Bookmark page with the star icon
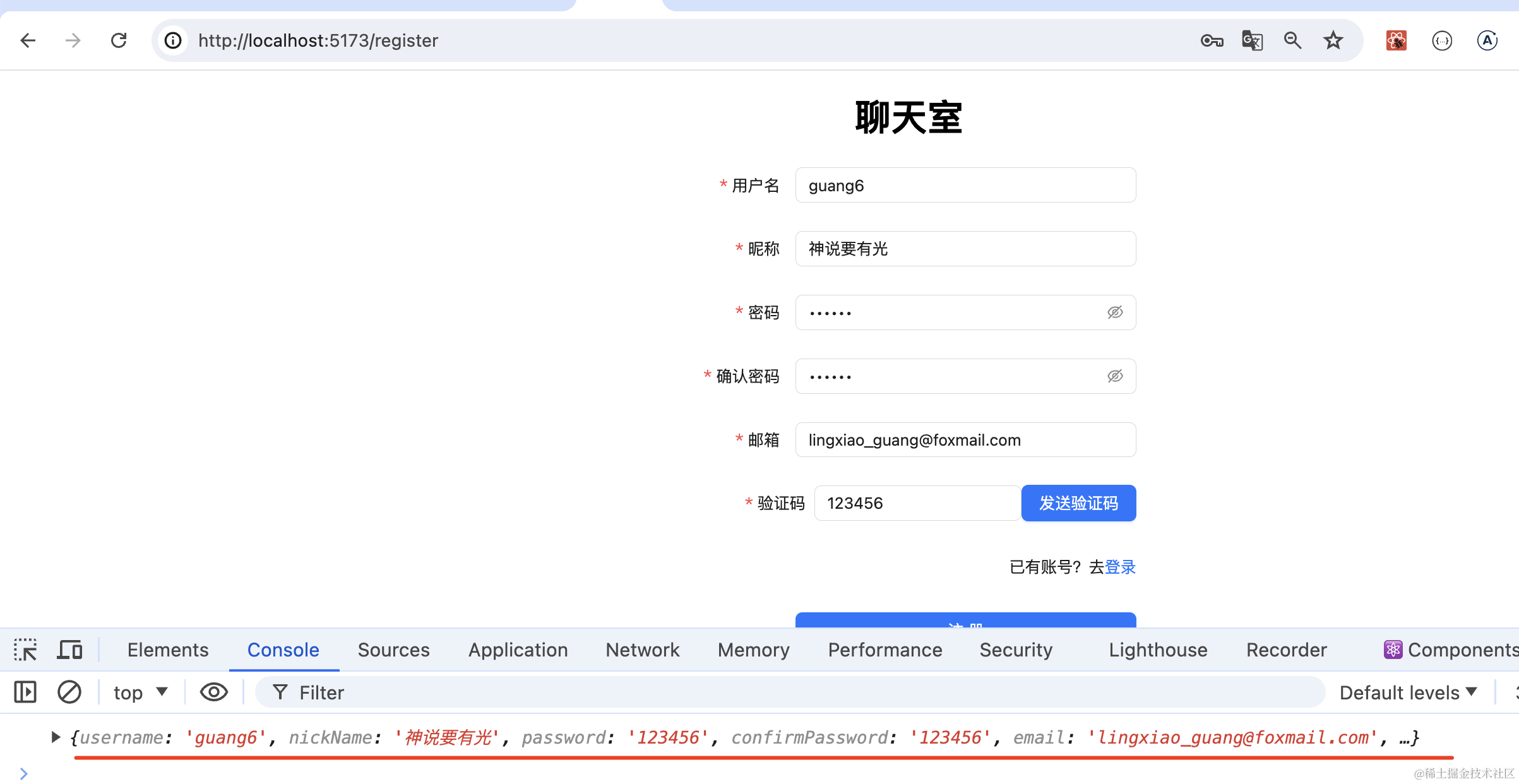This screenshot has width=1519, height=784. [1333, 40]
